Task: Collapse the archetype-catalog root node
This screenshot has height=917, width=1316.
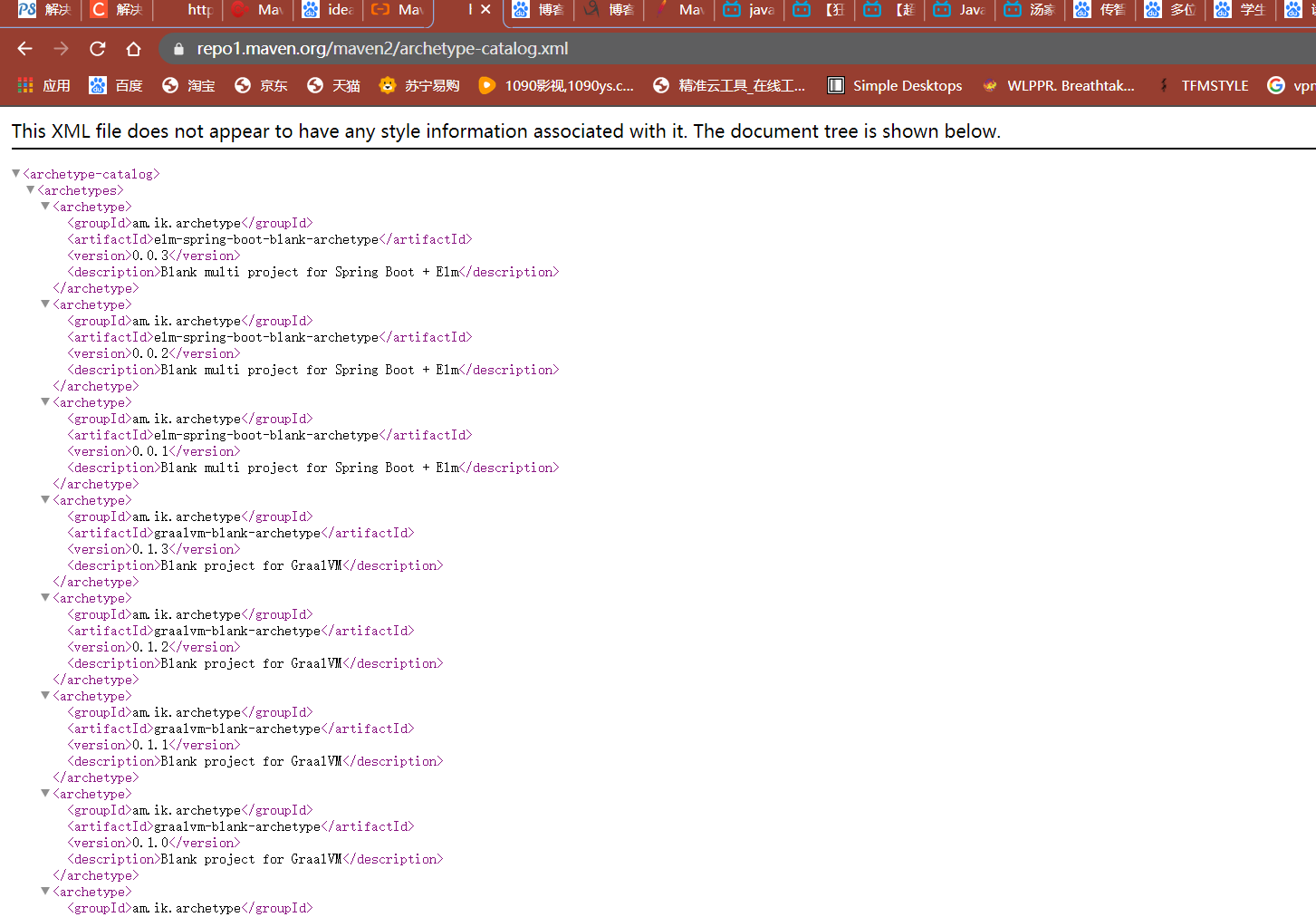Action: [15, 173]
